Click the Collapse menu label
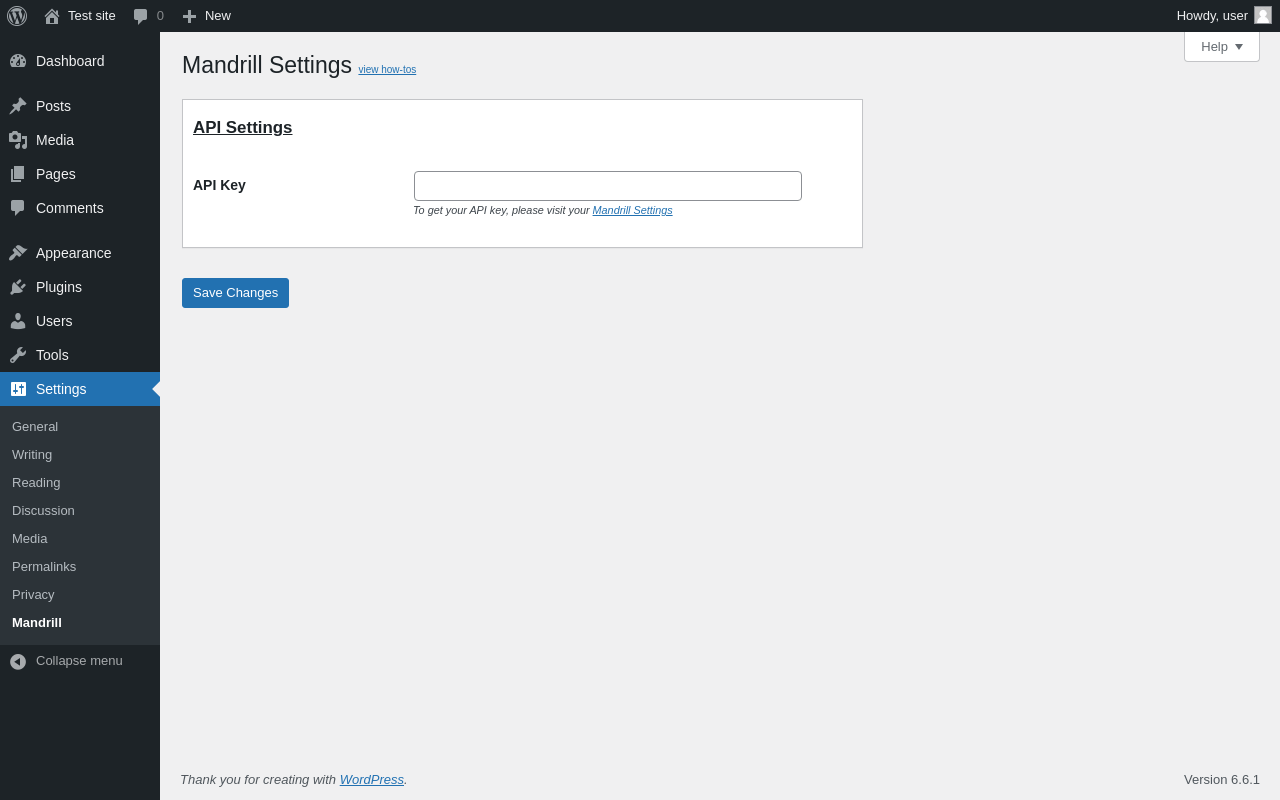Viewport: 1280px width, 800px height. (x=79, y=661)
